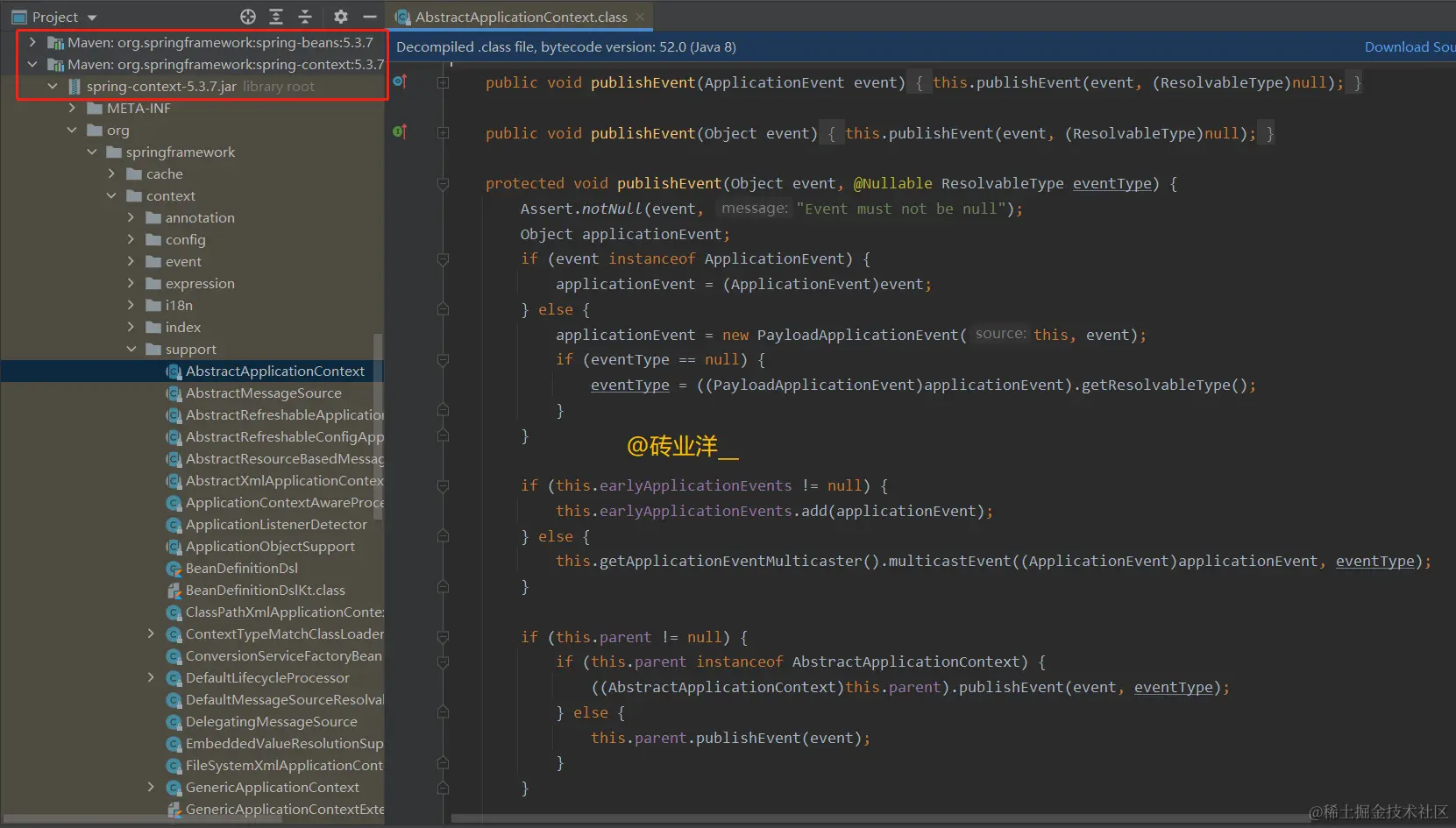1456x828 pixels.
Task: Click the ClassPathXmlApplicationConte class icon
Action: pyautogui.click(x=174, y=612)
